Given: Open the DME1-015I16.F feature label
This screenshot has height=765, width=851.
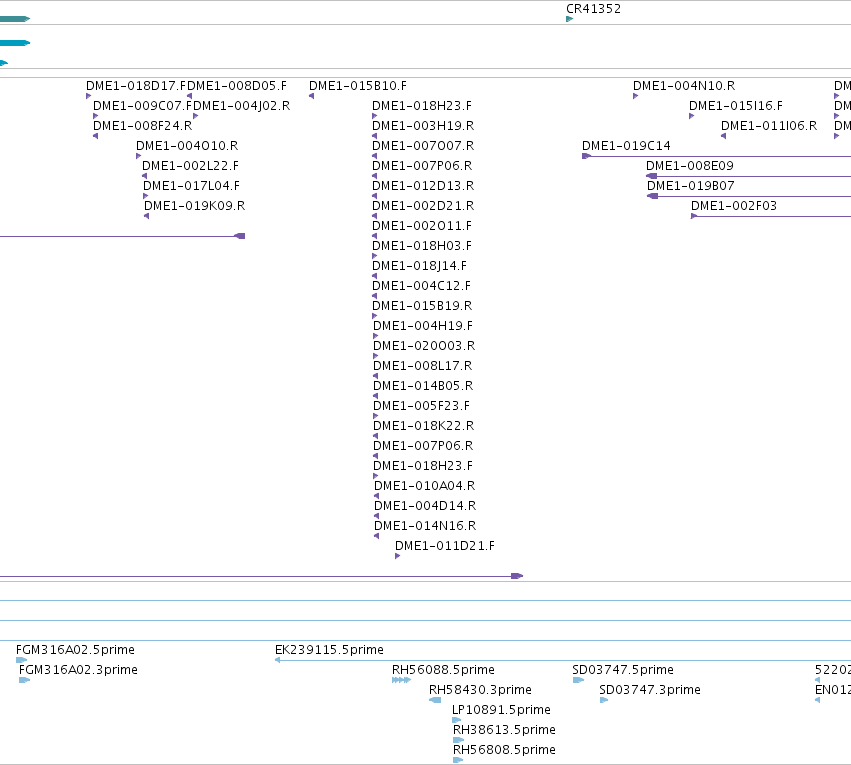Looking at the screenshot, I should tap(735, 106).
